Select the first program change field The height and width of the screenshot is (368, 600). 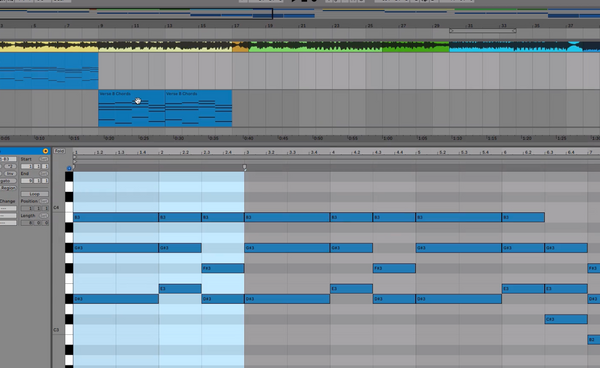(x=8, y=208)
